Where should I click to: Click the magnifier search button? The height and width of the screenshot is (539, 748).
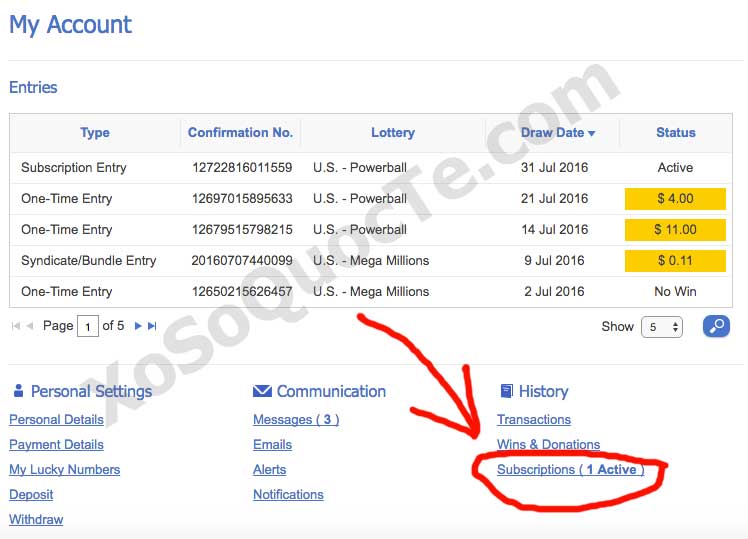tap(716, 326)
